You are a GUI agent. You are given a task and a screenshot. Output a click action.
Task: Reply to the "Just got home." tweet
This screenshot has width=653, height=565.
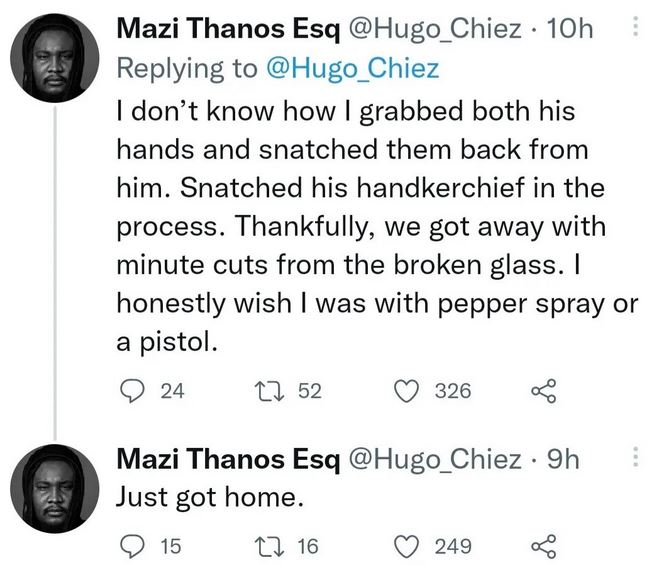[132, 545]
